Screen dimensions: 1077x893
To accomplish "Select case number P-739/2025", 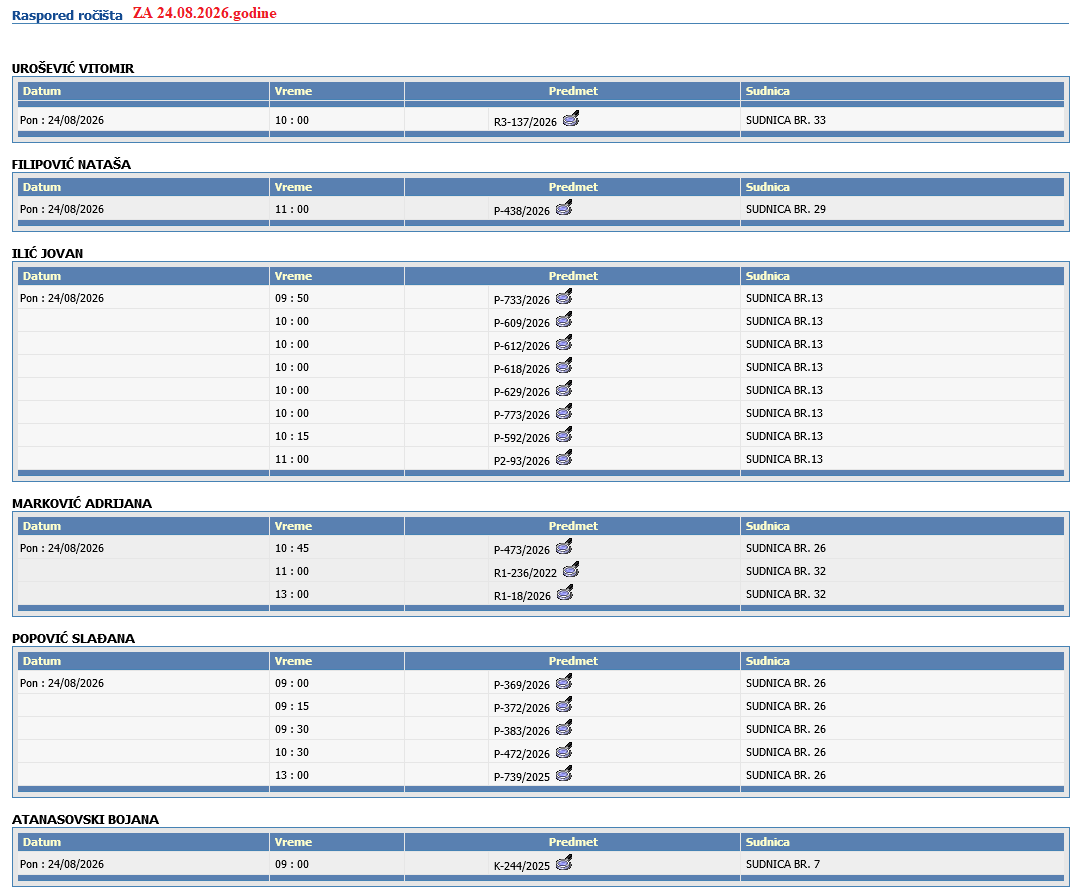I will click(x=521, y=777).
